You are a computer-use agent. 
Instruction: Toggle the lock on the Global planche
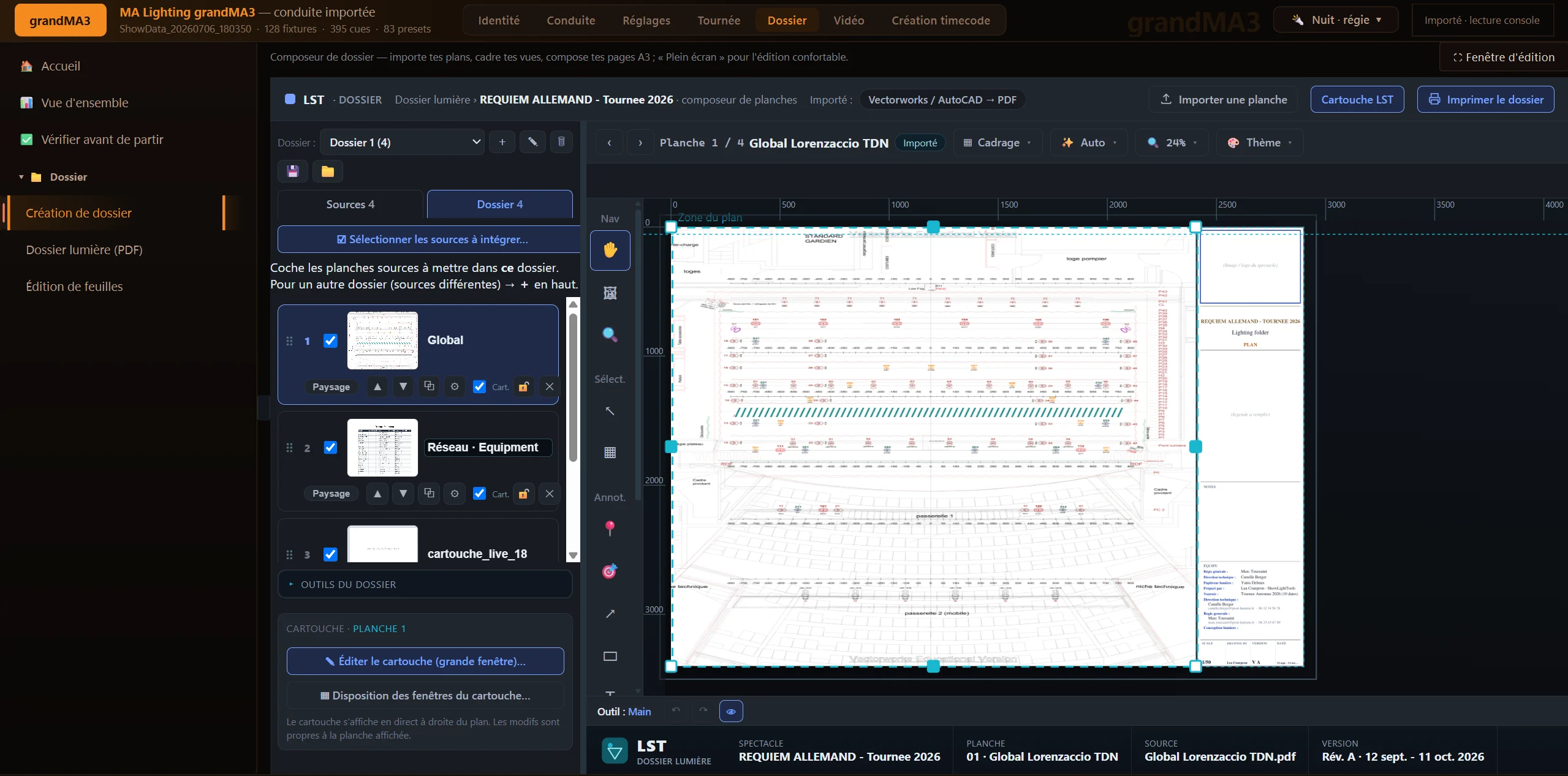pyautogui.click(x=524, y=386)
